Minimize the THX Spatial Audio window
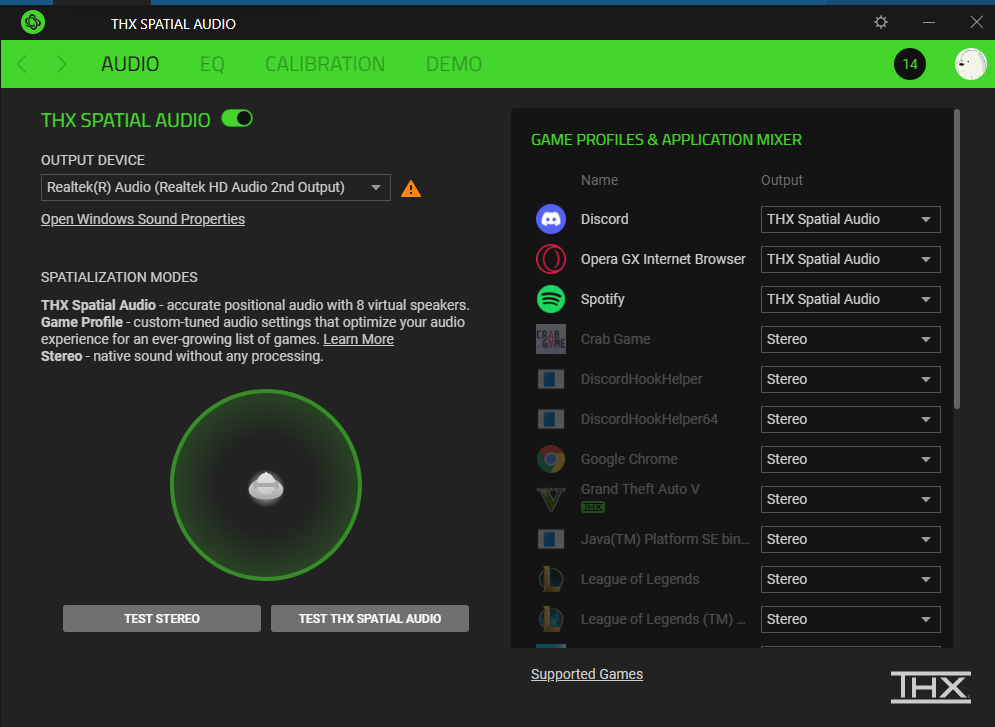 929,22
